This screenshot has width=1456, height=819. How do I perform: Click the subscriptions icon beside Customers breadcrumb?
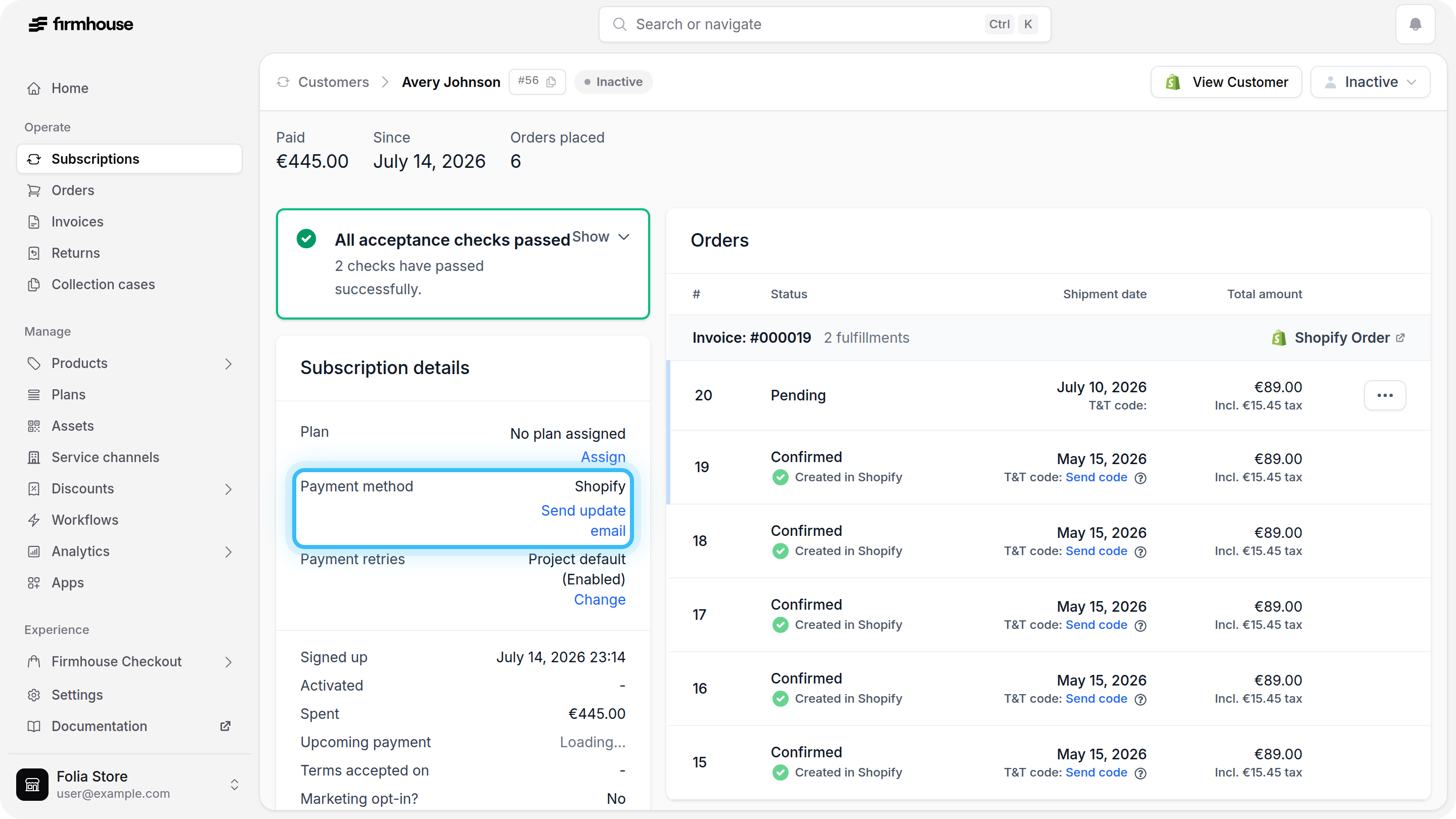(283, 82)
